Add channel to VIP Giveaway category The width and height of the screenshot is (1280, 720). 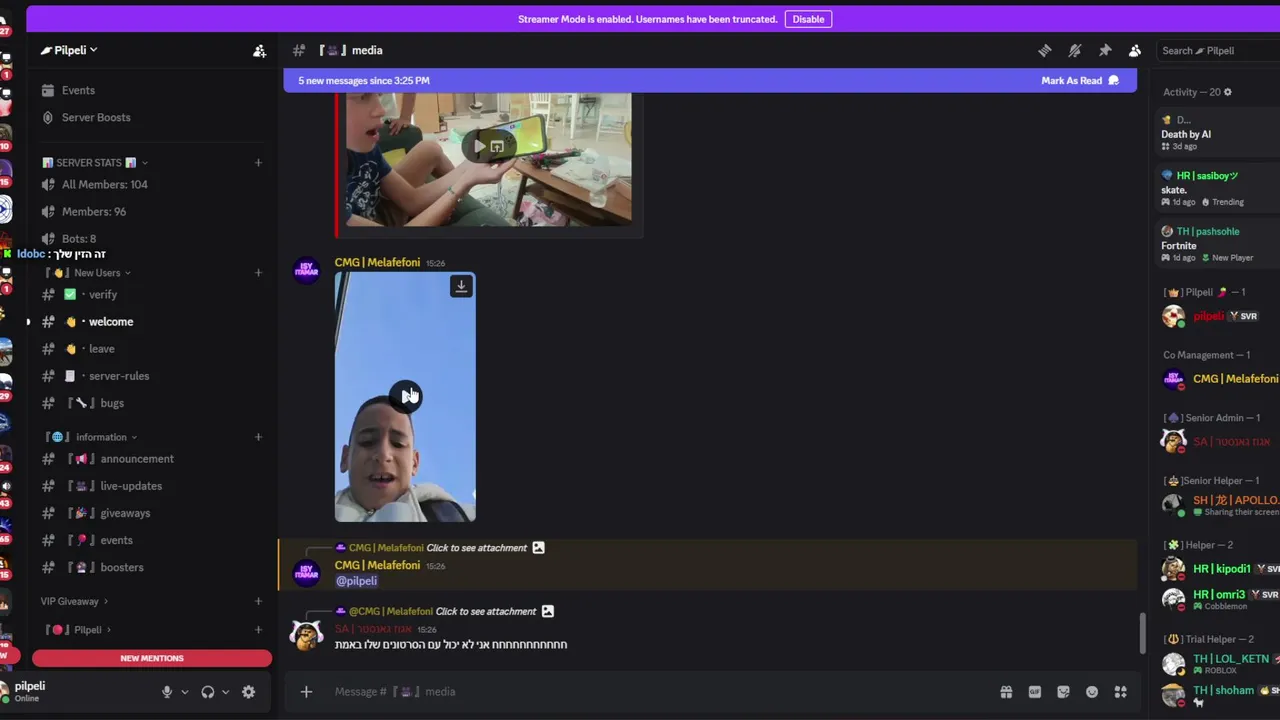pos(258,601)
